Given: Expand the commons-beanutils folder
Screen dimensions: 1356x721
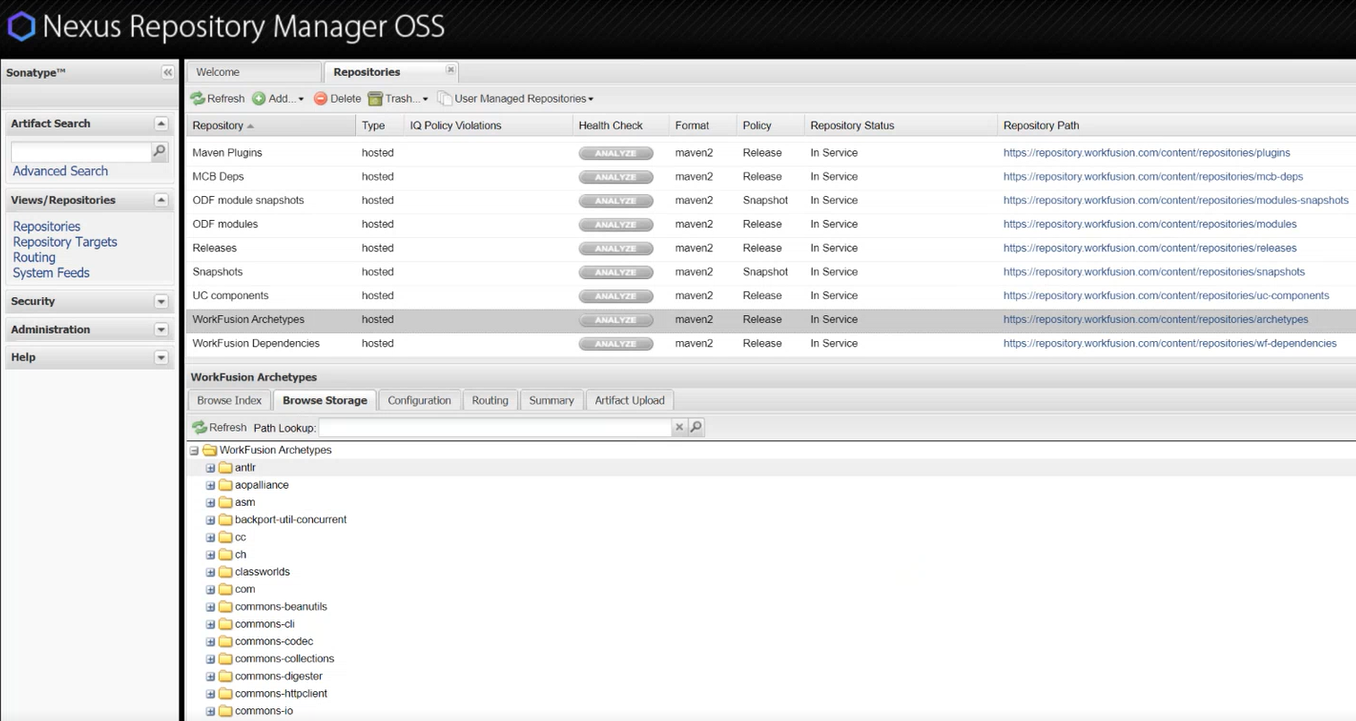Looking at the screenshot, I should tap(210, 607).
